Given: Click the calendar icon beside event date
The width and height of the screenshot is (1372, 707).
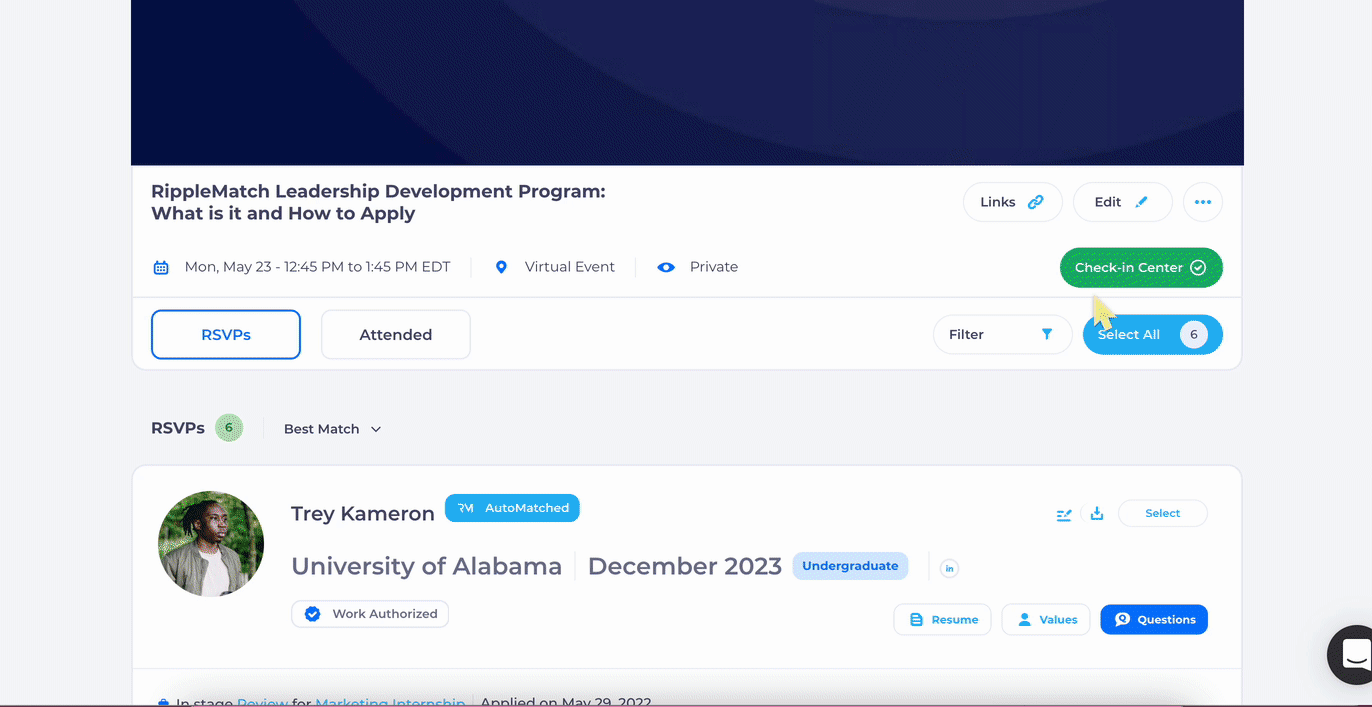Looking at the screenshot, I should (161, 267).
